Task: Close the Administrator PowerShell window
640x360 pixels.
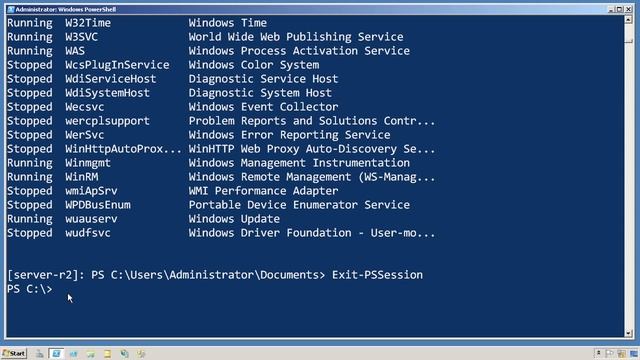Action: tap(628, 9)
